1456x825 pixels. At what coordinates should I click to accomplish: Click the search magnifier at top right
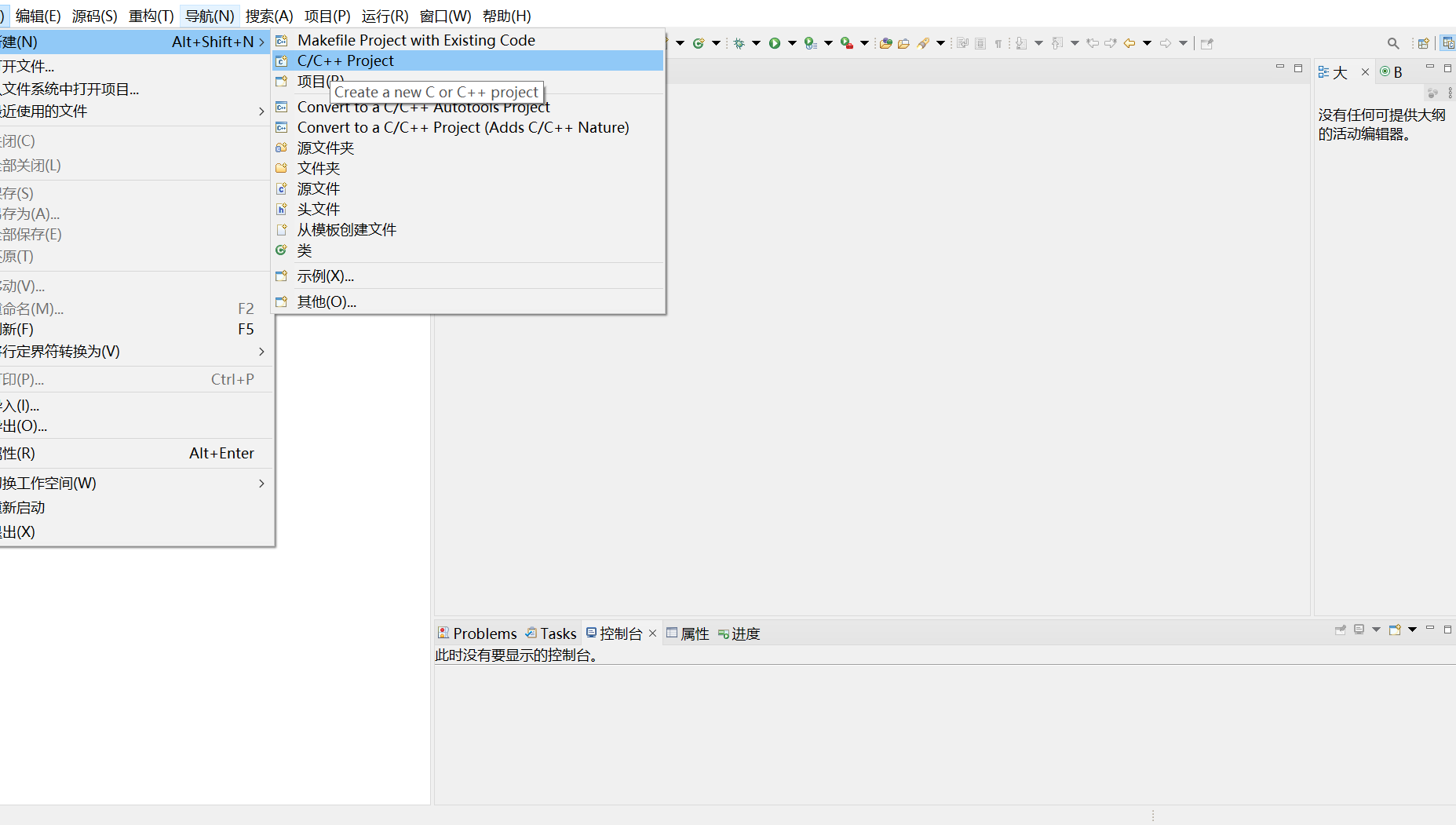tap(1392, 43)
